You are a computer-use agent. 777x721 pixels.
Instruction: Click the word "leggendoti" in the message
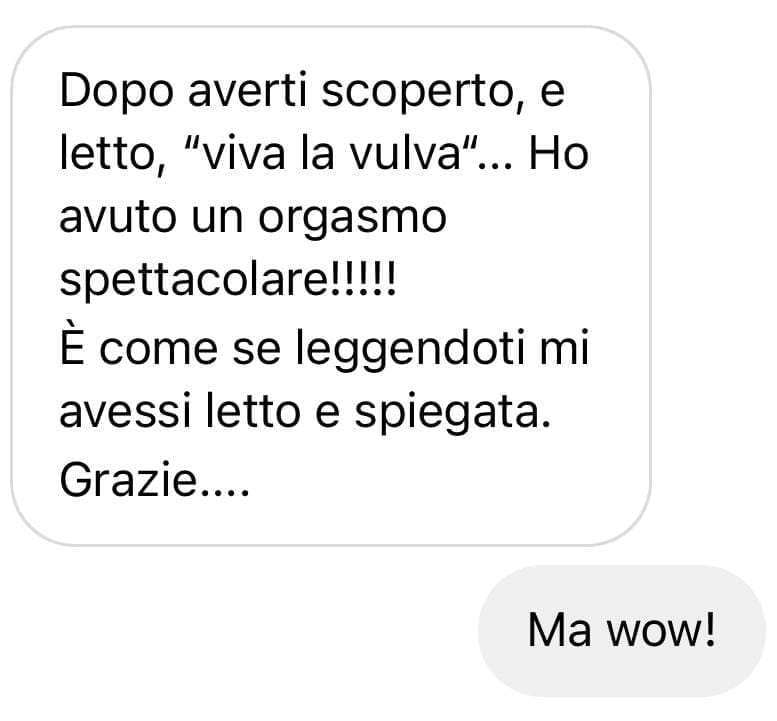point(409,349)
